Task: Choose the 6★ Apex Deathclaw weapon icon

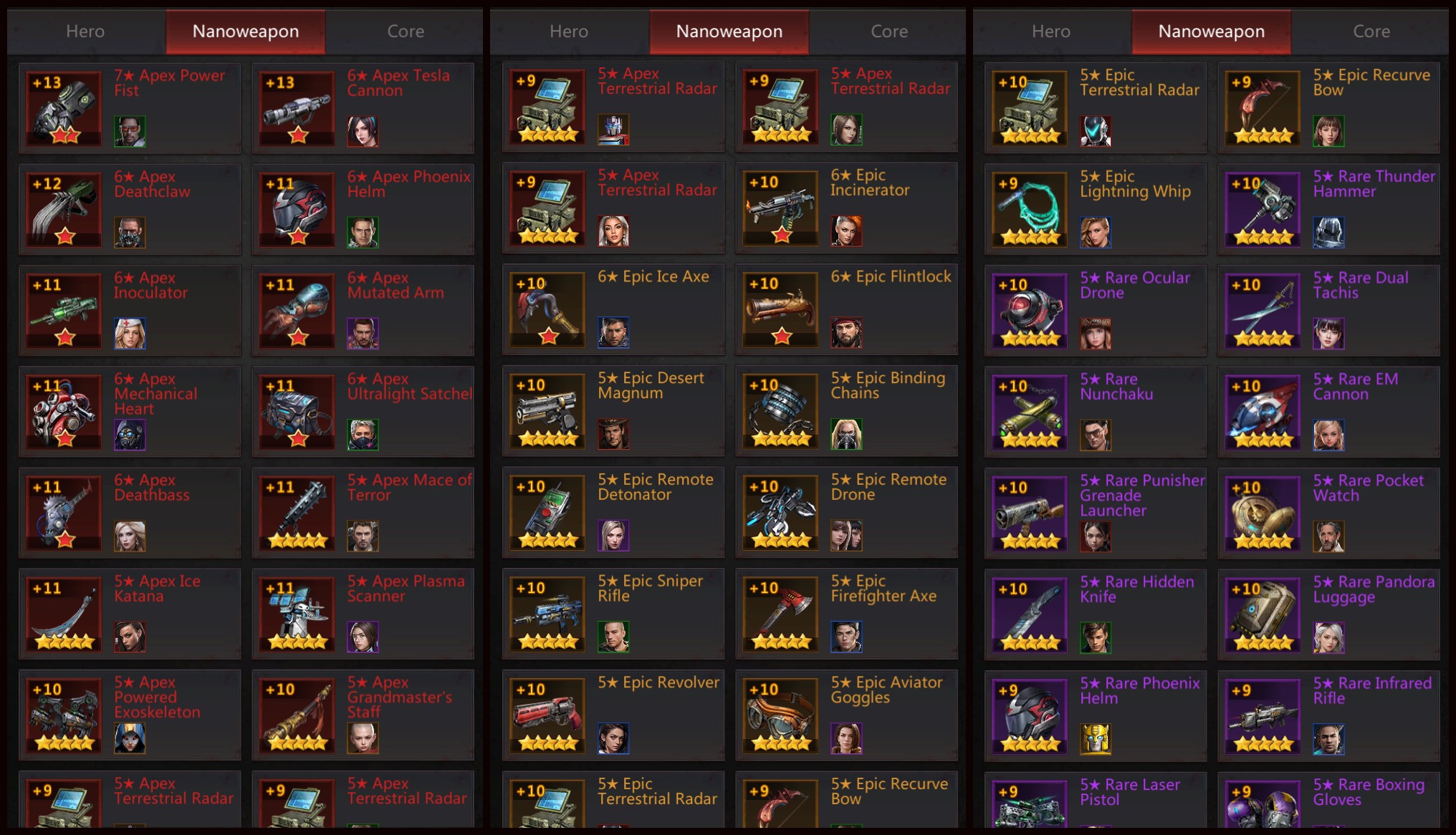Action: pos(64,210)
